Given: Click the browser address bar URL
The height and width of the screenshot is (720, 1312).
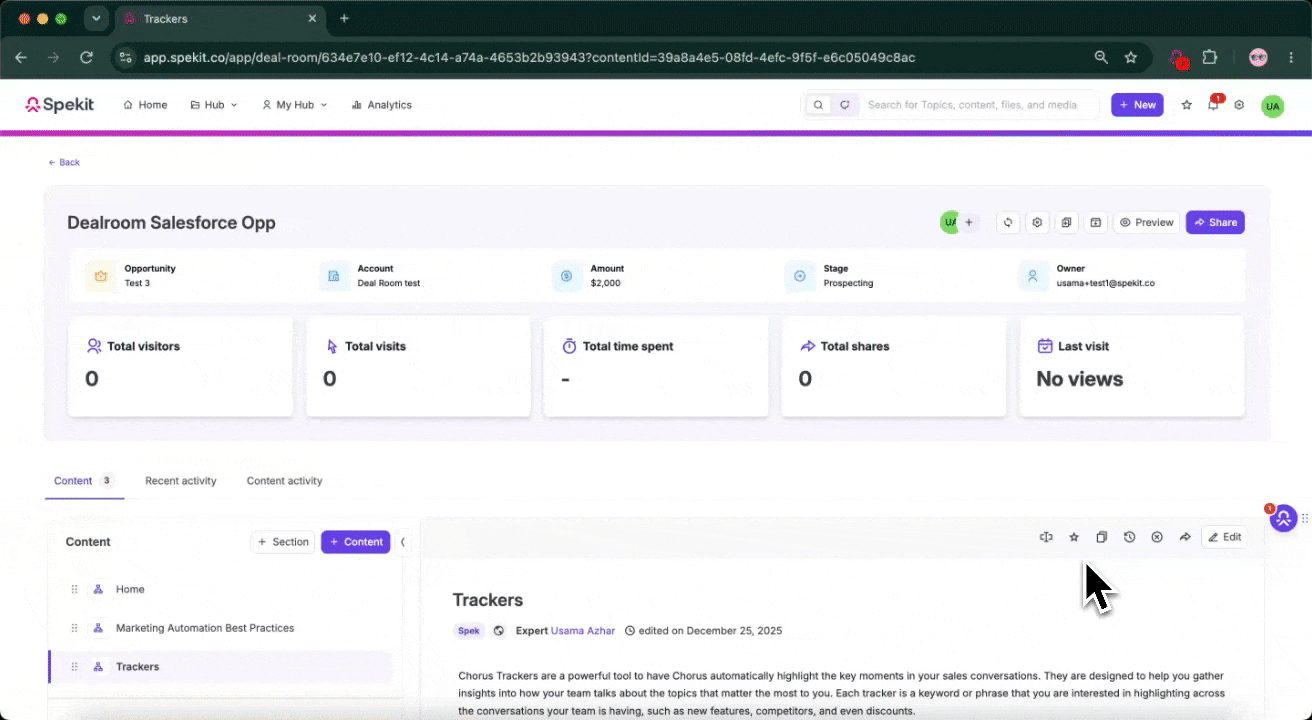Looking at the screenshot, I should point(529,58).
